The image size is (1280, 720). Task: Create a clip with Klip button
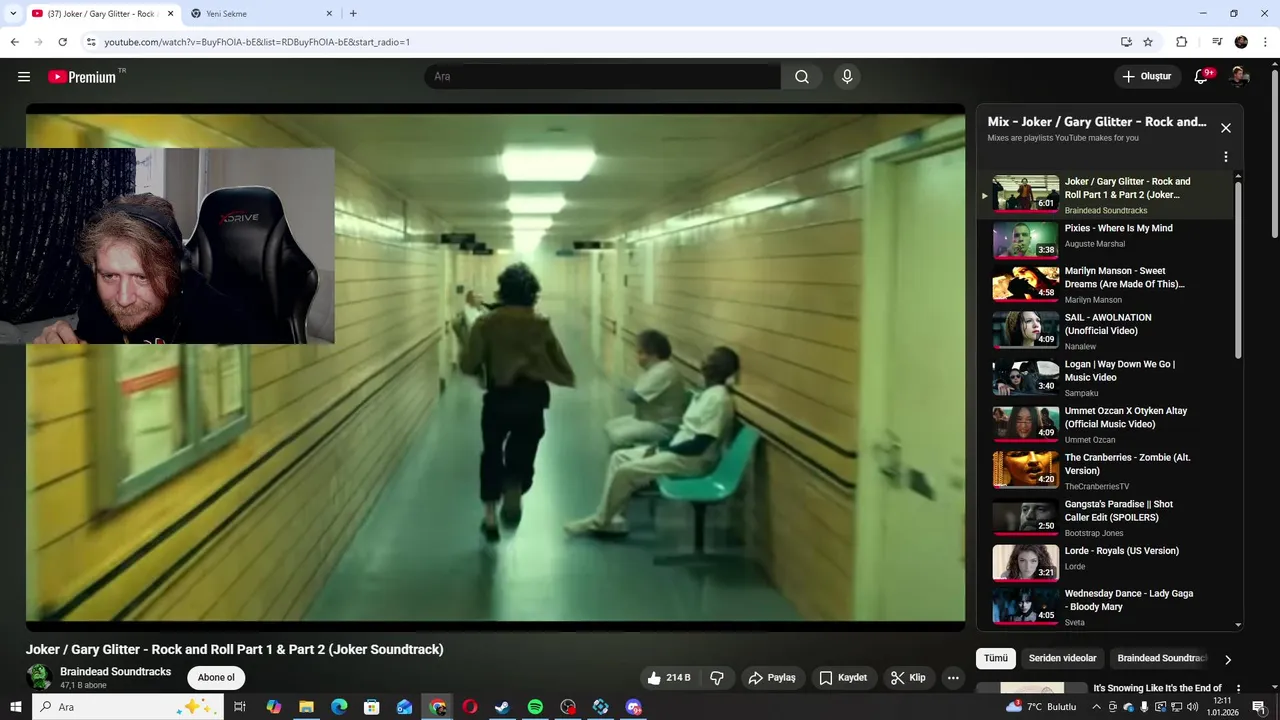tap(908, 678)
